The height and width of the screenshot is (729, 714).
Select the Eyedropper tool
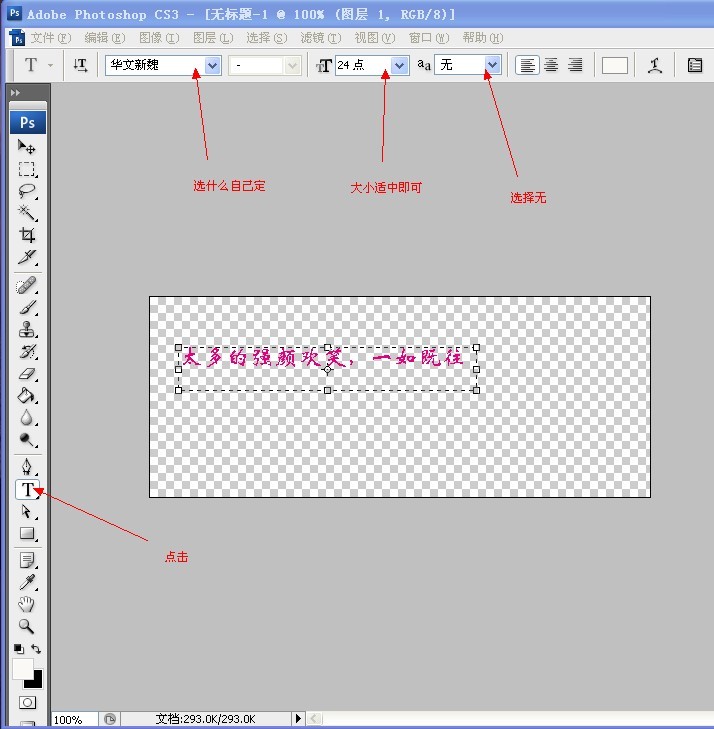click(x=26, y=583)
